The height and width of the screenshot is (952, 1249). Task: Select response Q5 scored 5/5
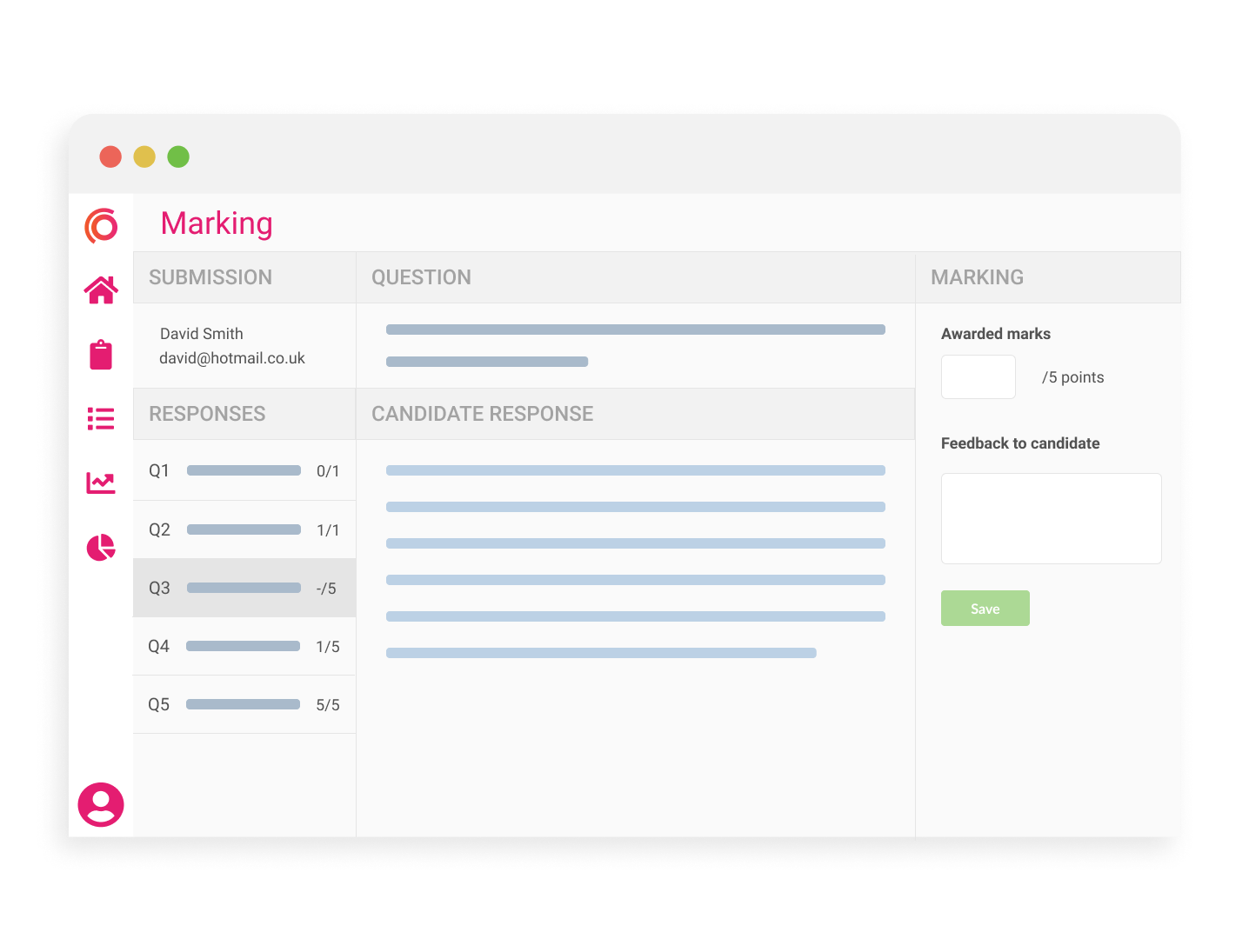tap(244, 704)
